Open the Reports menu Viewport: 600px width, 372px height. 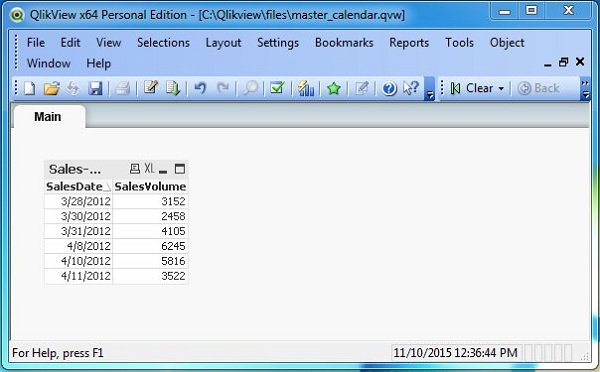point(409,43)
